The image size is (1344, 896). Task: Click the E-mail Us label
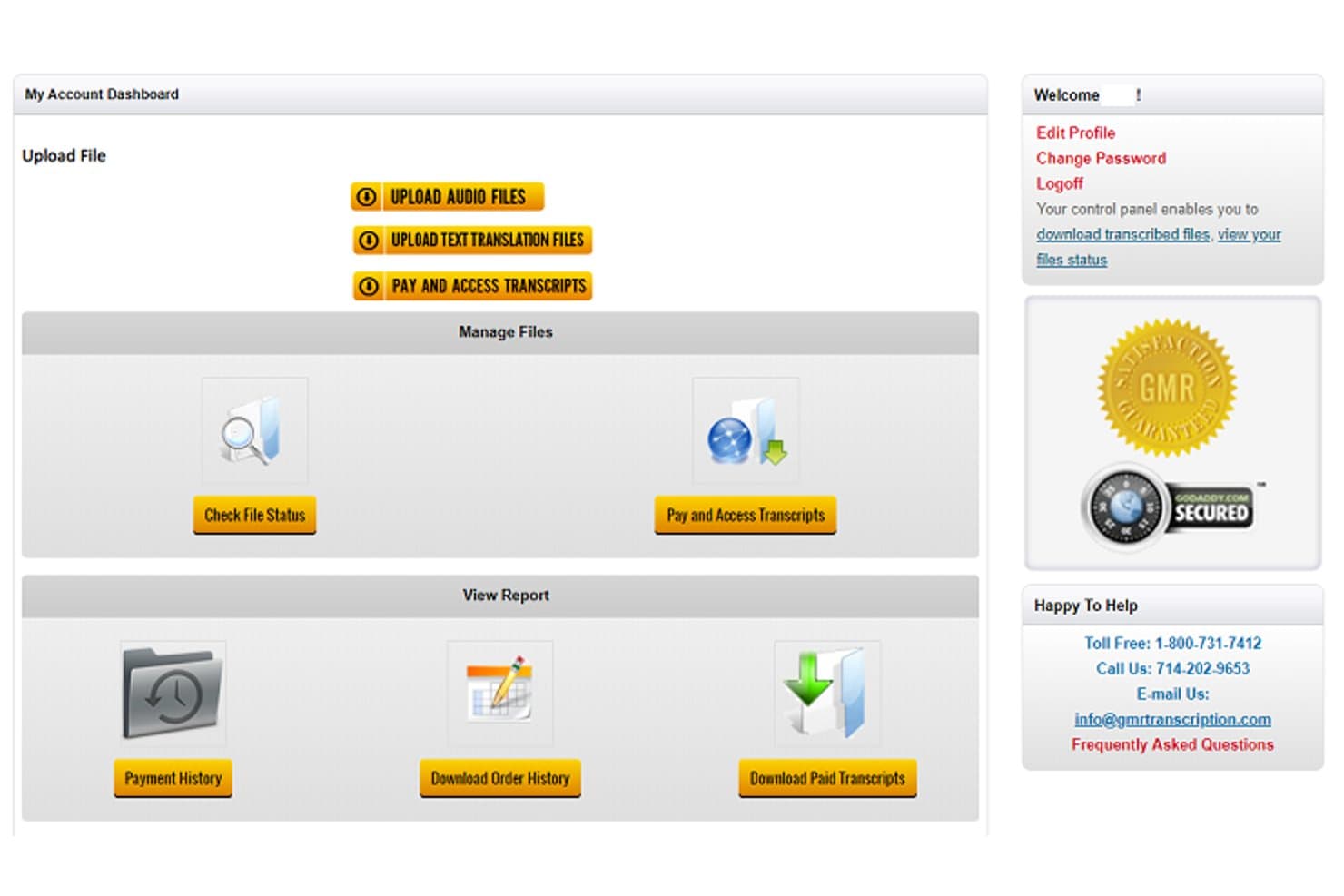point(1172,694)
